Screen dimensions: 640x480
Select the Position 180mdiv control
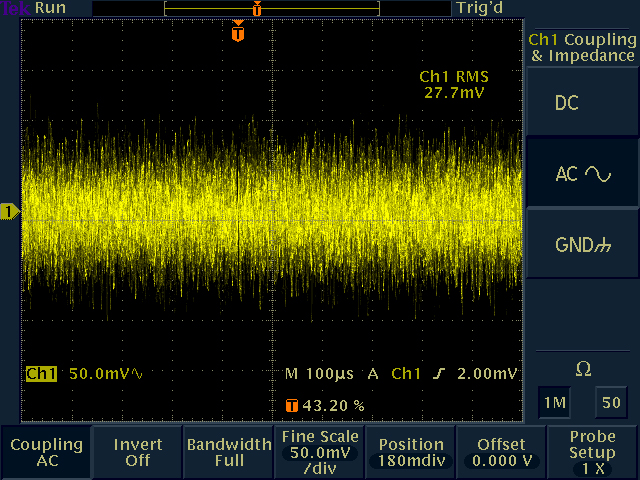tap(411, 452)
